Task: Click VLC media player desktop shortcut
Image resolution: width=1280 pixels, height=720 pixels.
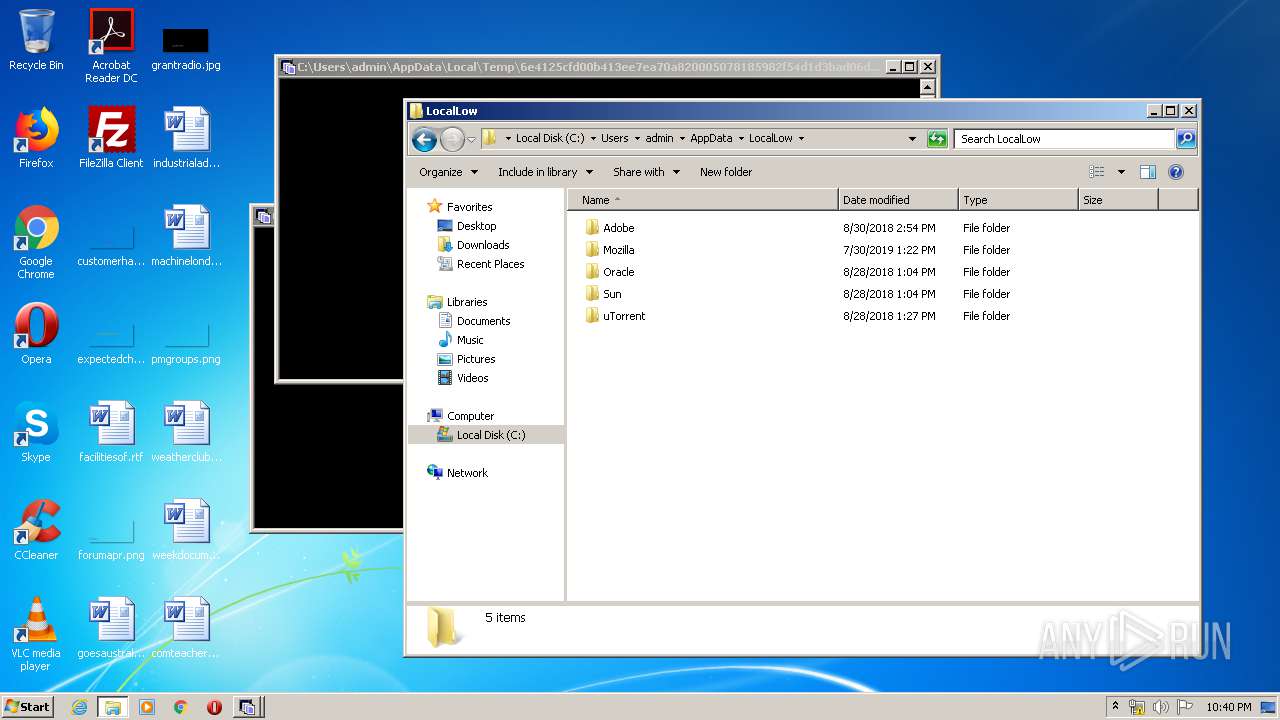Action: [x=36, y=634]
